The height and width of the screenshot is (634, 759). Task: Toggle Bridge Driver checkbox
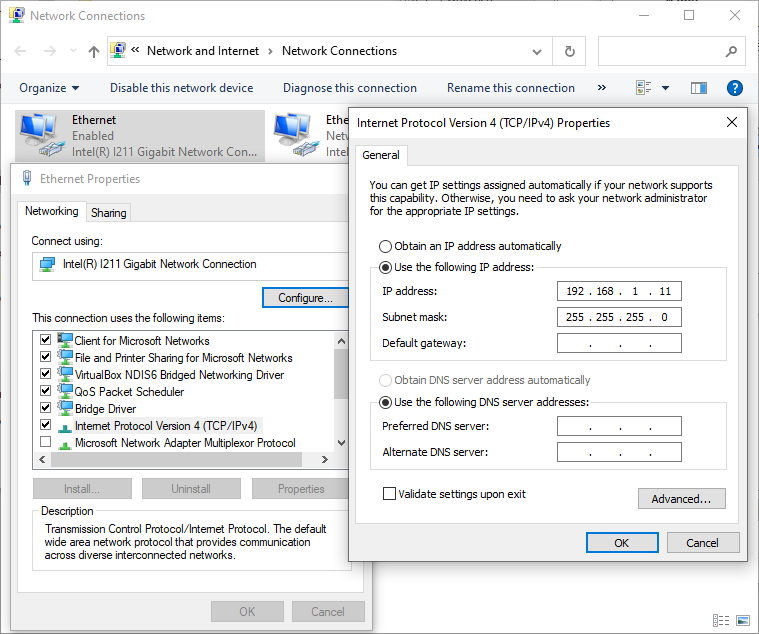46,408
